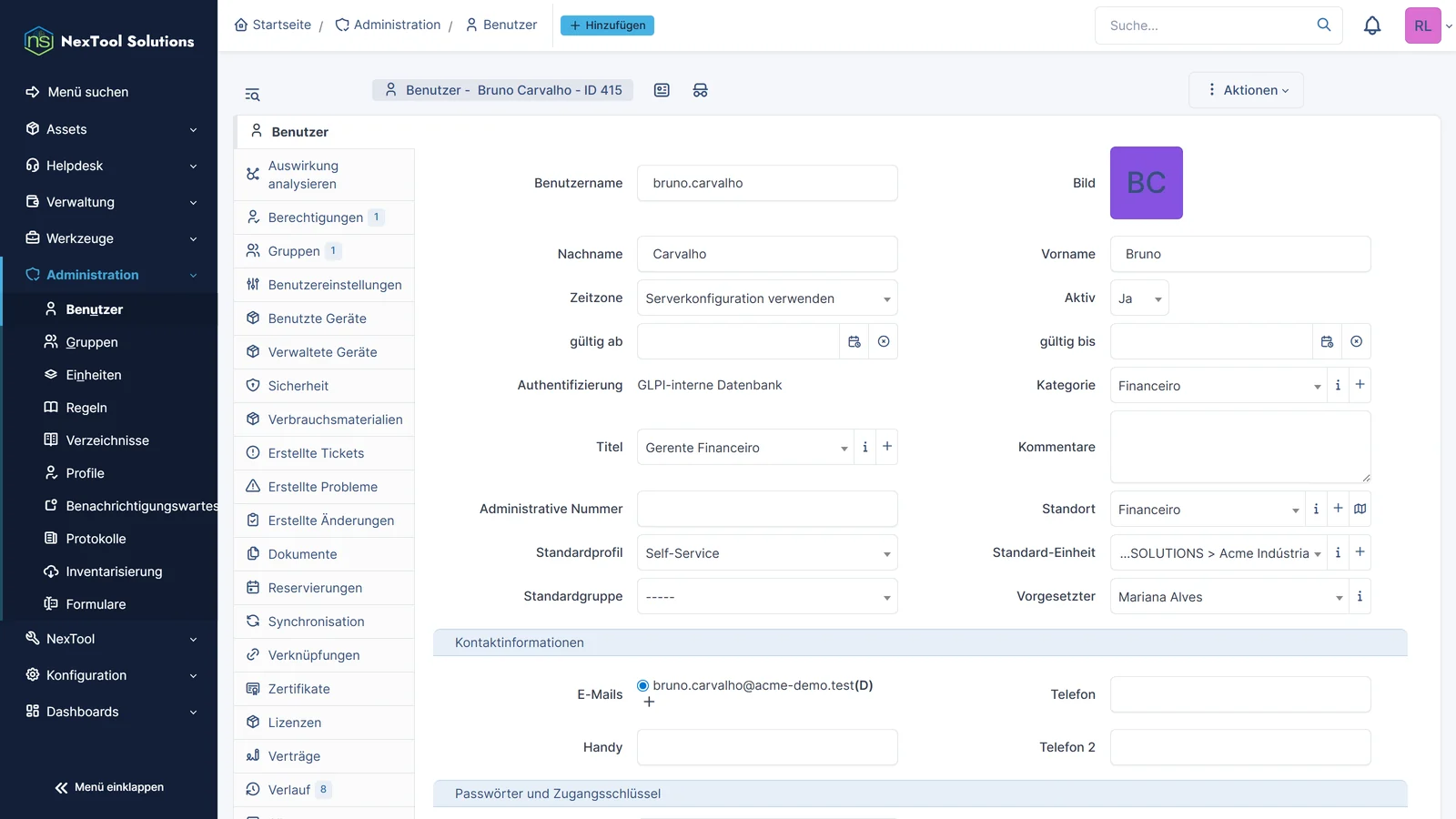Add a new Kategorie with plus icon
Viewport: 1456px width, 819px height.
[x=1360, y=385]
